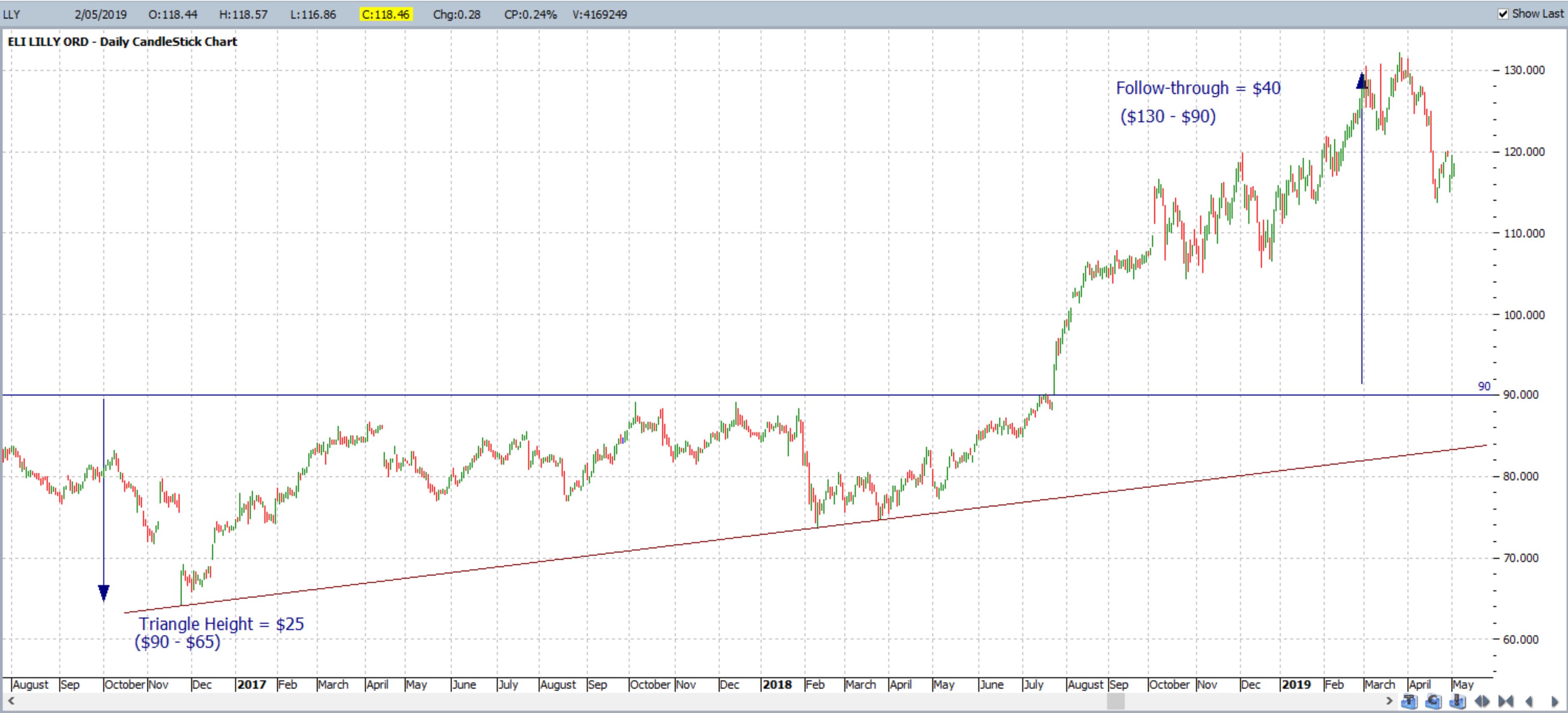Click the volume V:4169249 value
This screenshot has height=713, width=1568.
[600, 14]
